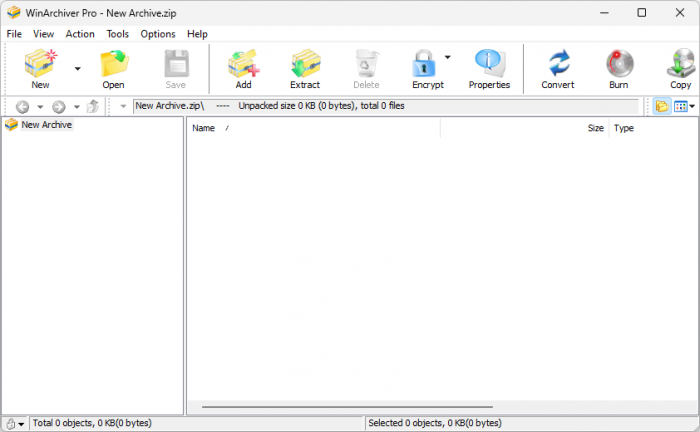Viewport: 700px width, 432px height.
Task: Open the address path history dropdown
Action: pyautogui.click(x=123, y=106)
